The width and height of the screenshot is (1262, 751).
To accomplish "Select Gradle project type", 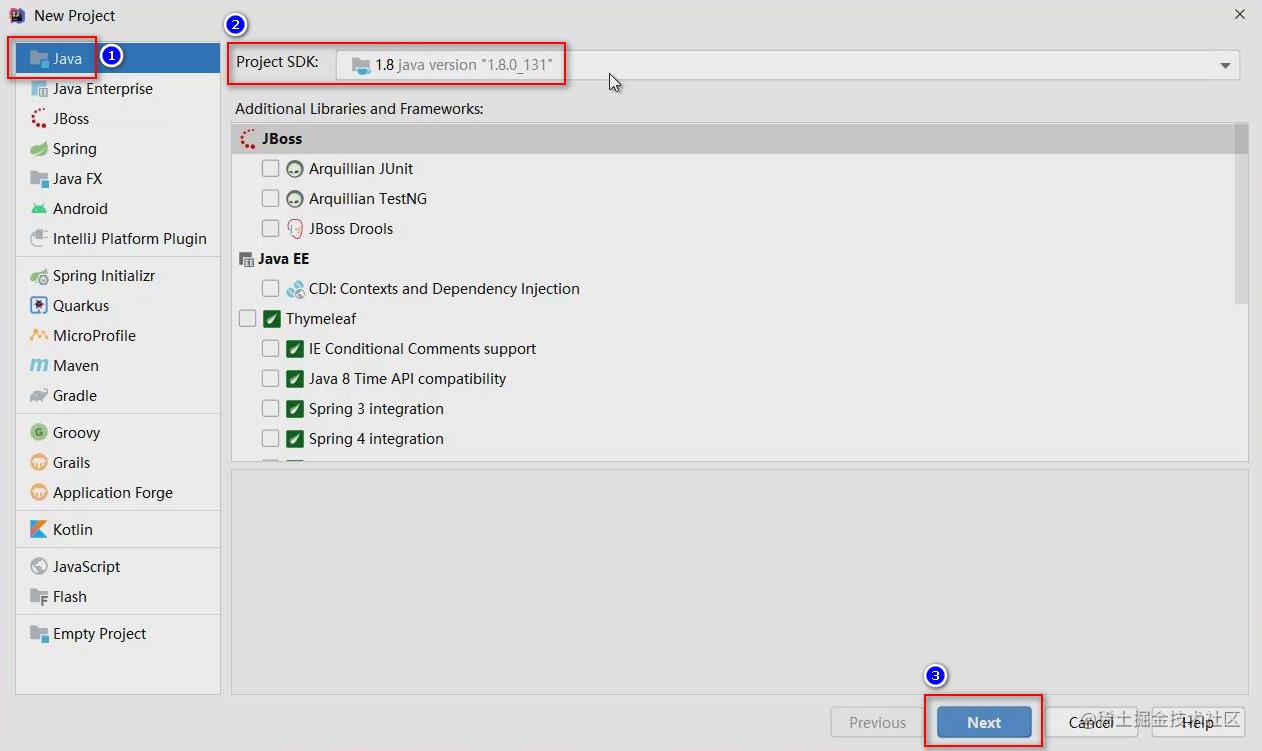I will pos(118,396).
